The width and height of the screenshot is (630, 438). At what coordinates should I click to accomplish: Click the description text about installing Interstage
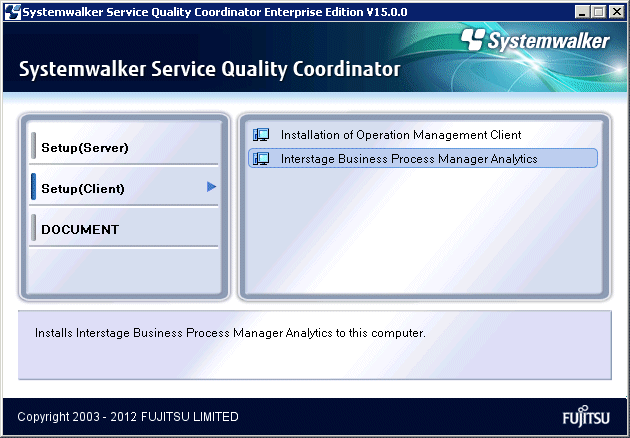[x=230, y=333]
